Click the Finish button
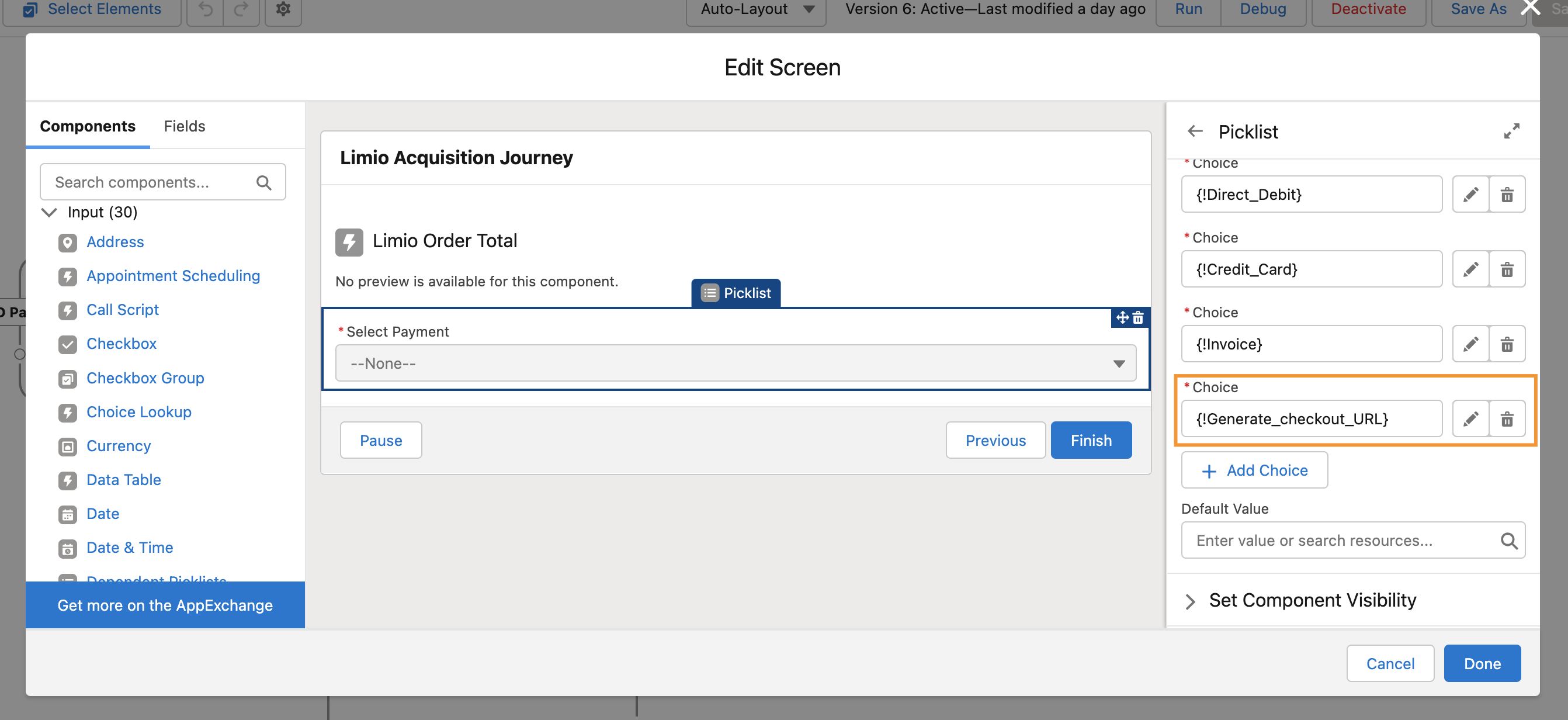This screenshot has height=720, width=1568. tap(1091, 441)
